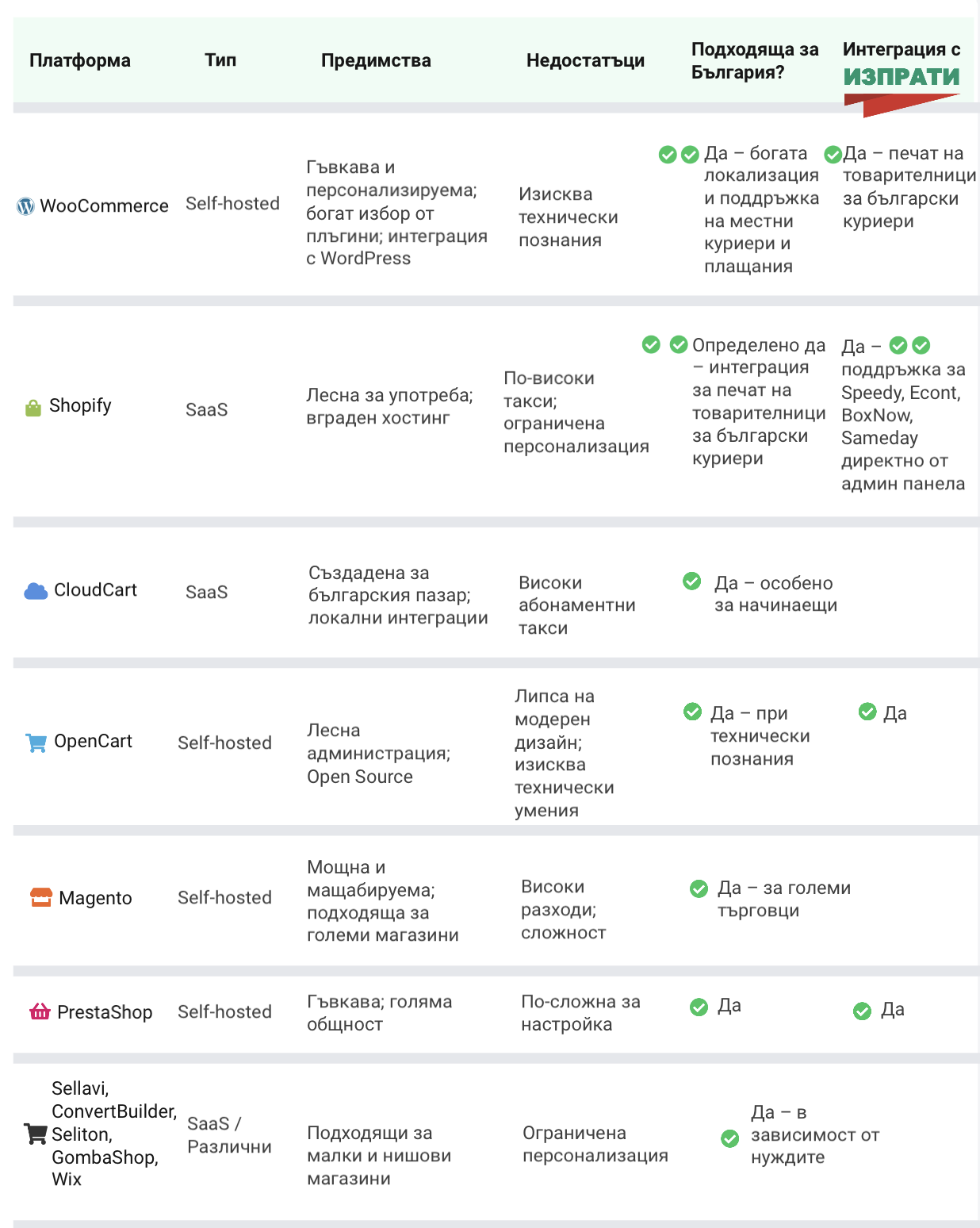Screen dimensions: 980x1228
Task: Click the OpenCart shopping cart icon
Action: (36, 743)
